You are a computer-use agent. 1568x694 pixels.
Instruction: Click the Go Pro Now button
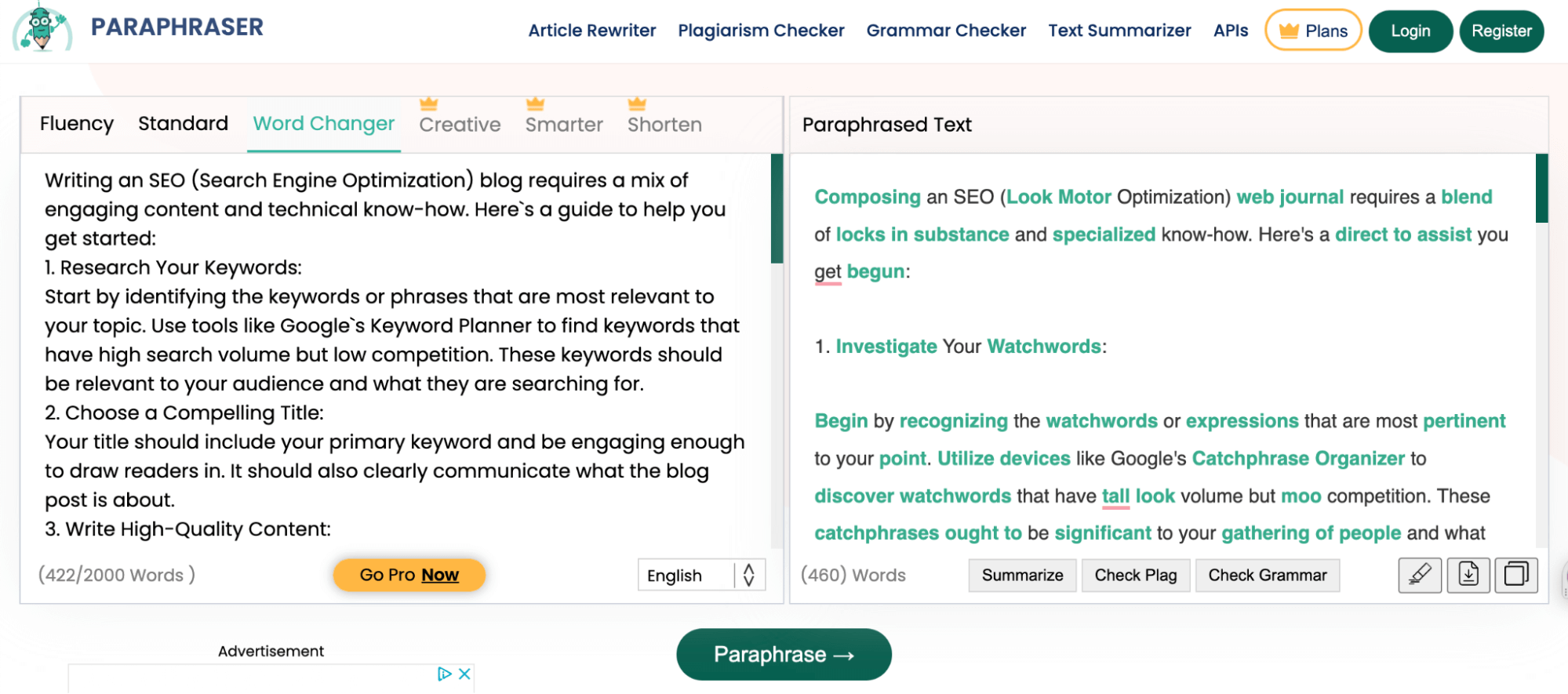pos(409,576)
